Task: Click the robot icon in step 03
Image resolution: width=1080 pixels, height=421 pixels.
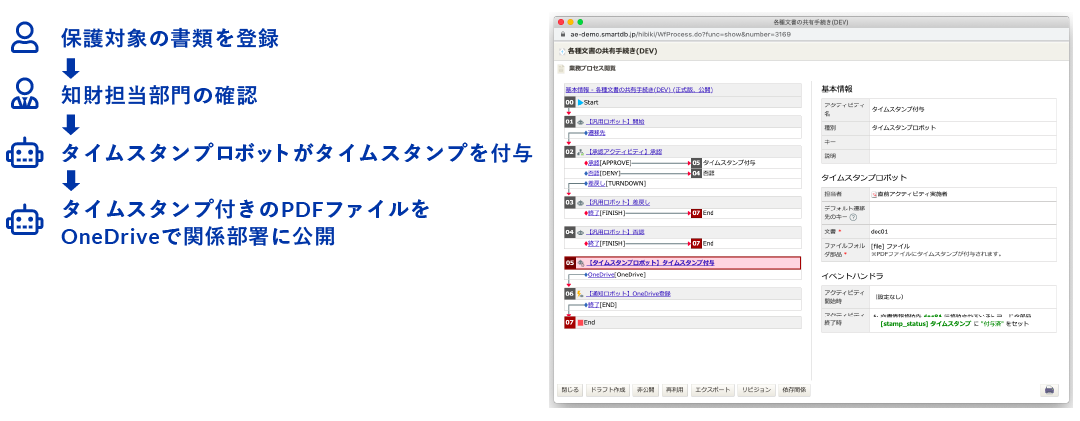Action: point(580,203)
